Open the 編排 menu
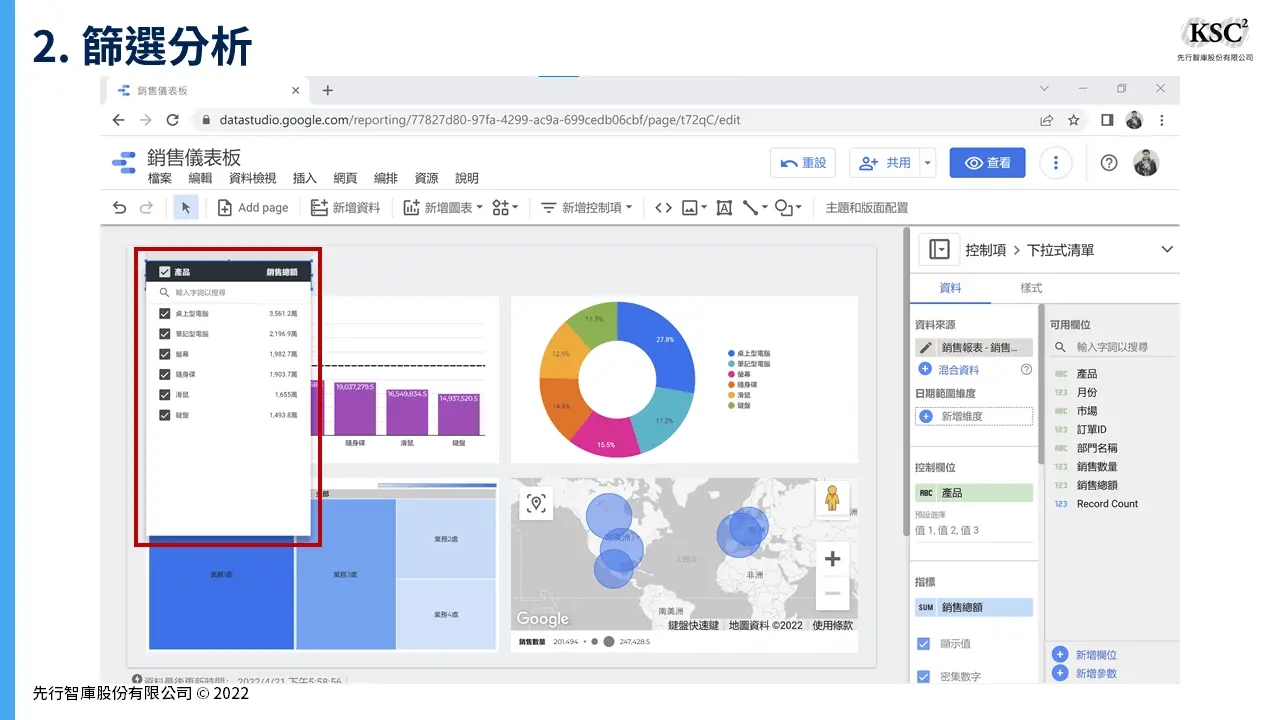This screenshot has width=1280, height=720. (x=386, y=178)
